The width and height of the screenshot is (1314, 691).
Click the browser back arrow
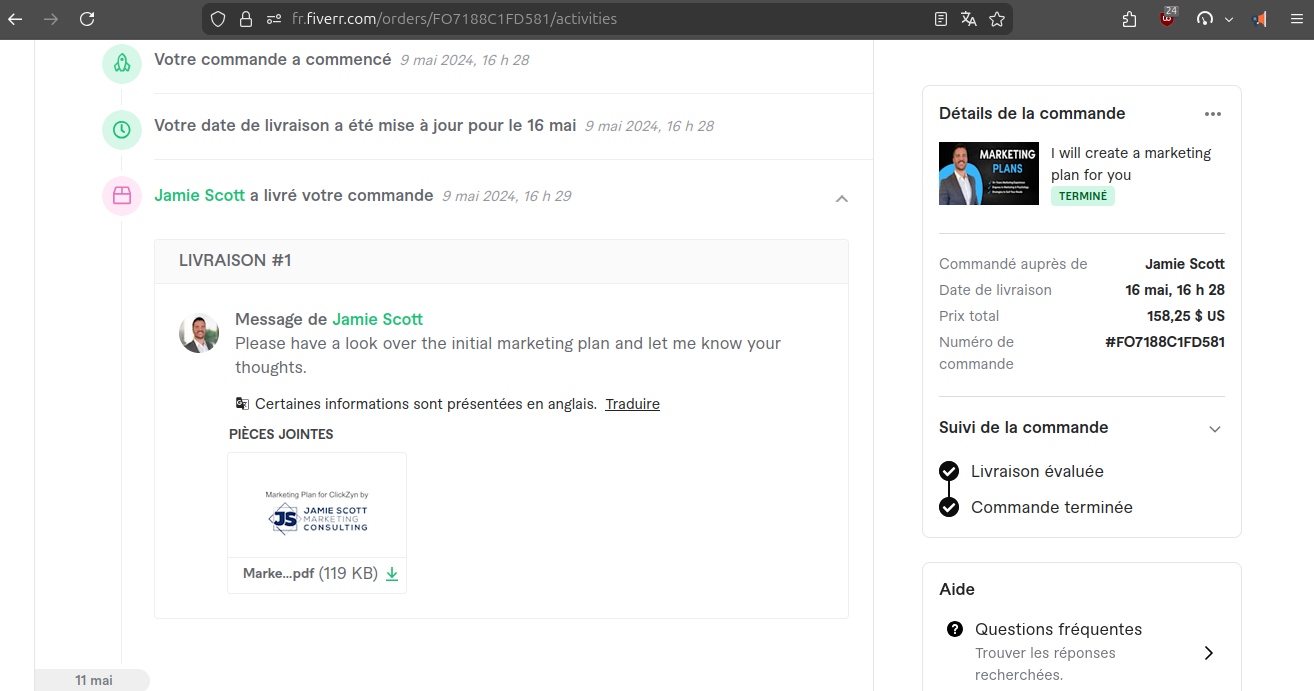click(x=15, y=19)
